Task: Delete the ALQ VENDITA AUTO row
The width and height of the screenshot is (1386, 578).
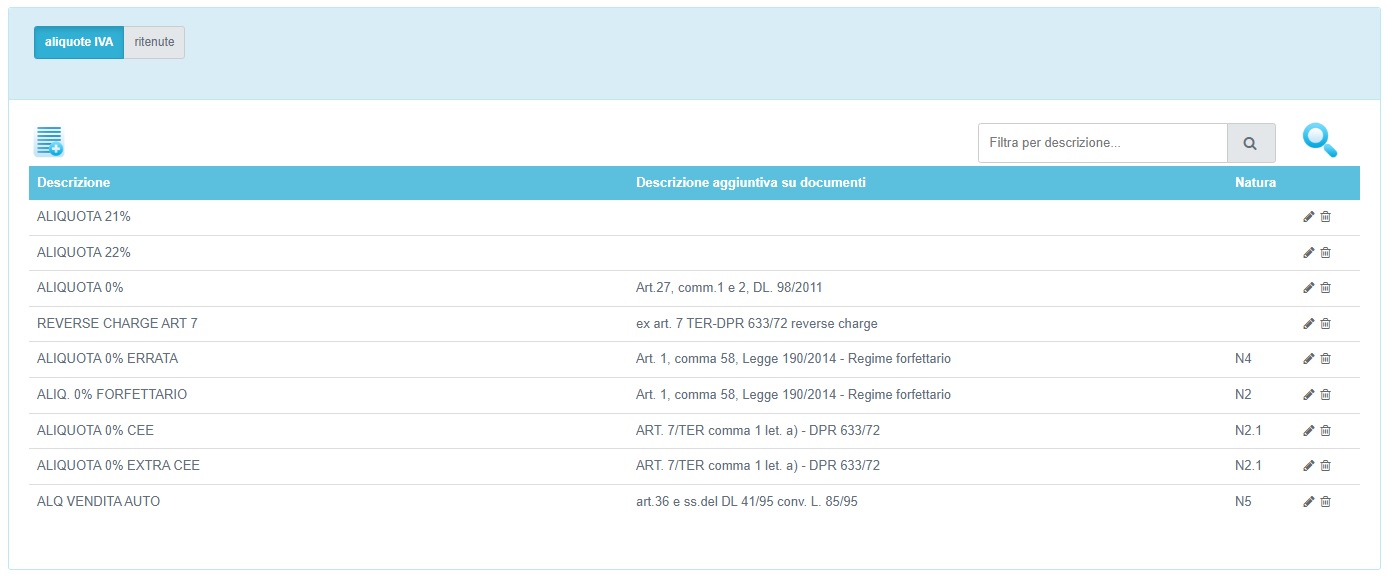Action: 1326,502
